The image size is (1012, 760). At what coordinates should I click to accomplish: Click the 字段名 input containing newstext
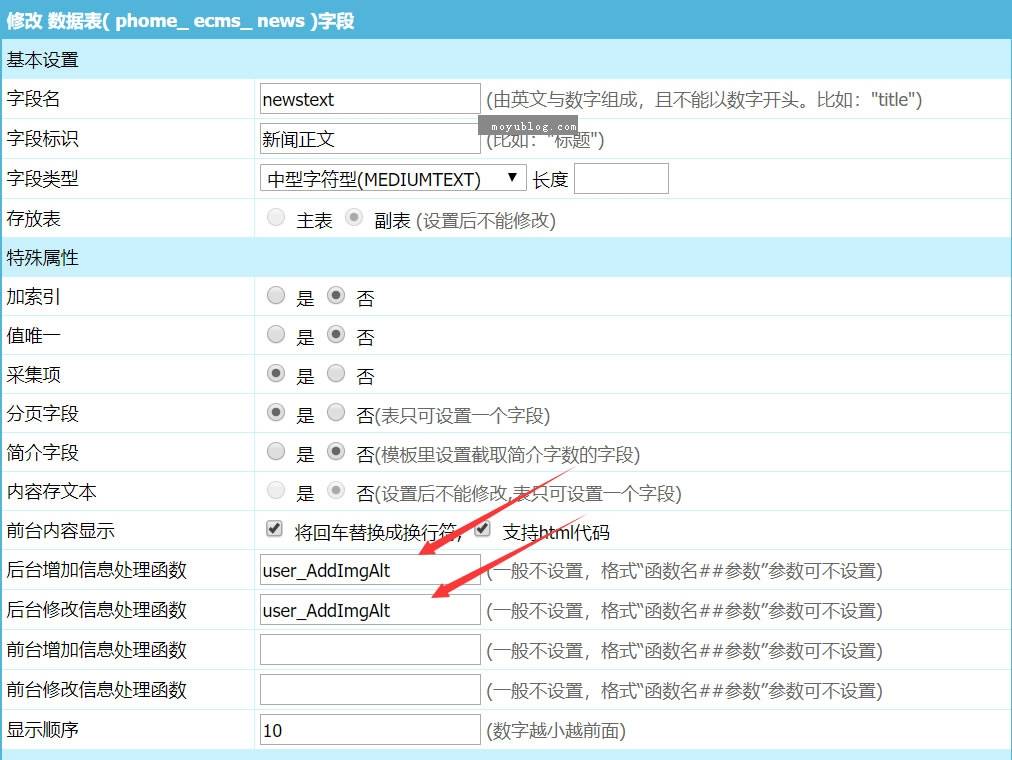pyautogui.click(x=369, y=99)
